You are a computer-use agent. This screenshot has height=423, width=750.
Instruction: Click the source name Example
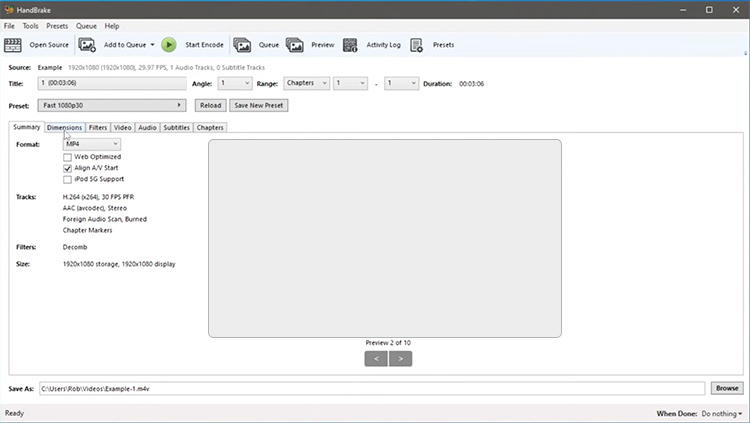pos(50,67)
